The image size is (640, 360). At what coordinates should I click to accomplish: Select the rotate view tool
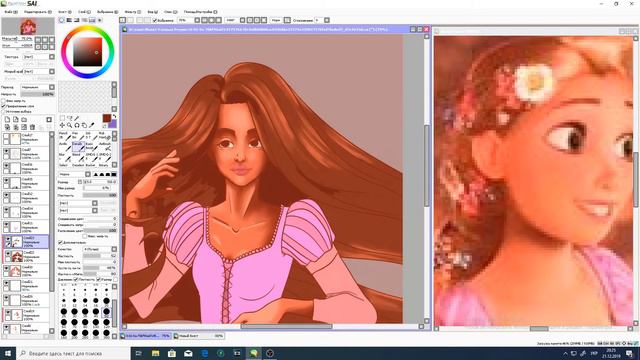(77, 125)
